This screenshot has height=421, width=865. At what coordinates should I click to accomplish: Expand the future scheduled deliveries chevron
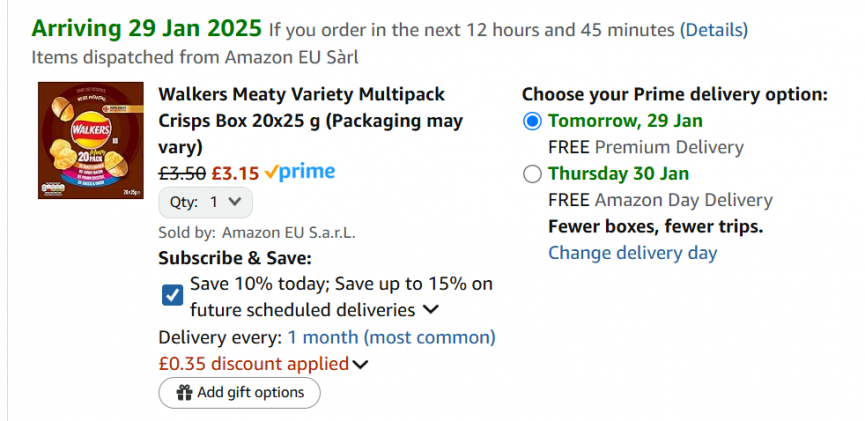point(432,310)
